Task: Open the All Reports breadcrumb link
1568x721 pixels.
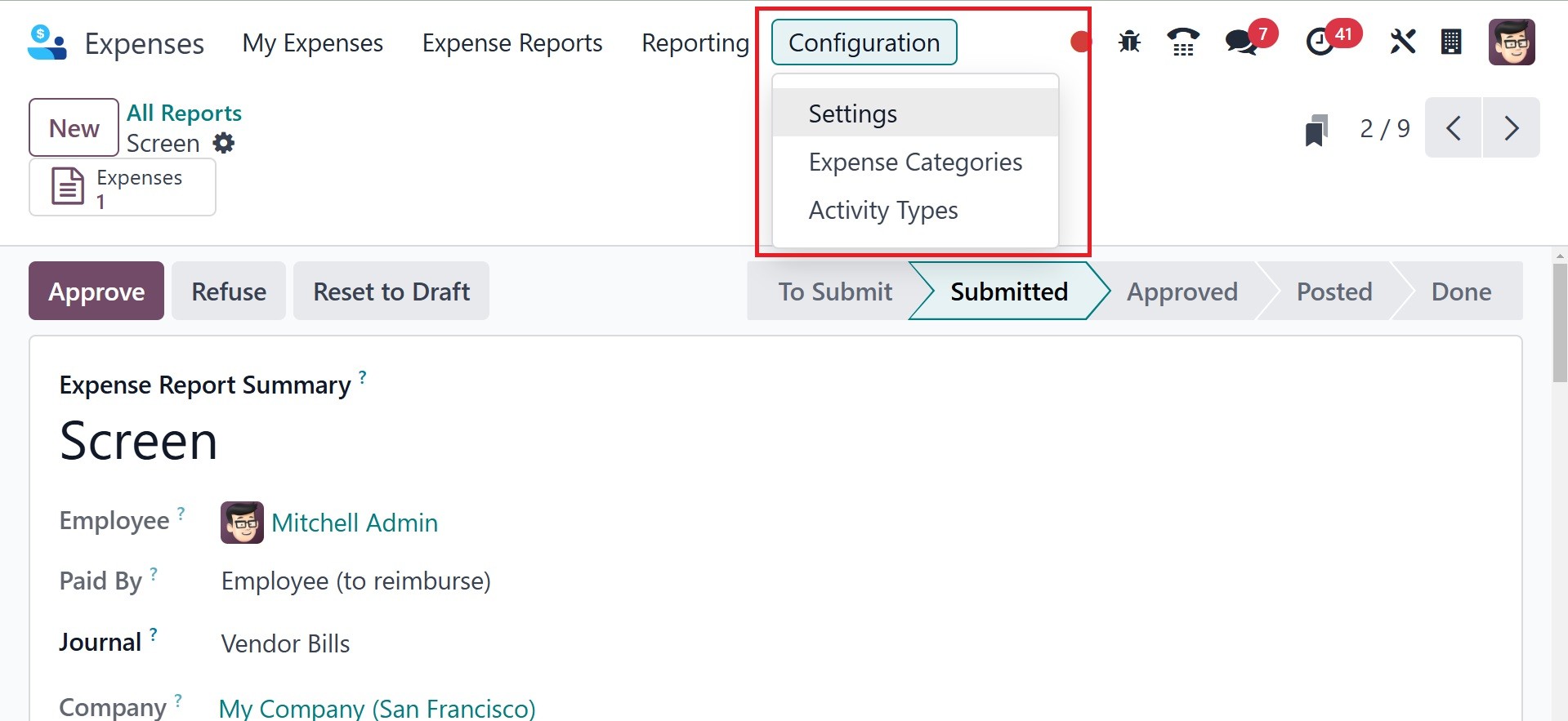Action: tap(184, 113)
